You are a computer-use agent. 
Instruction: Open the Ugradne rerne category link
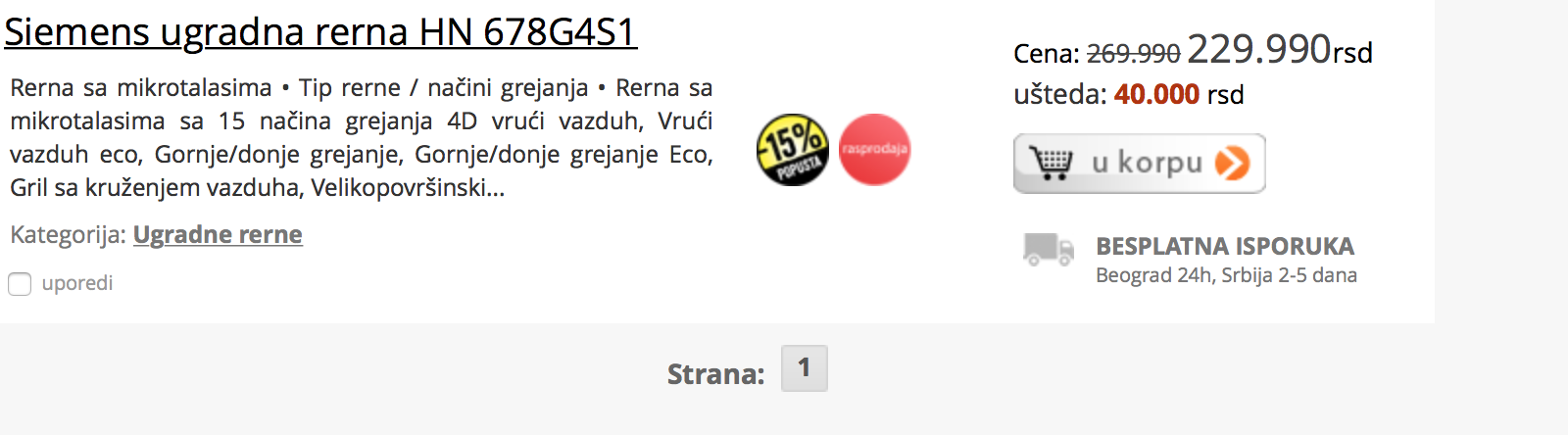(218, 235)
